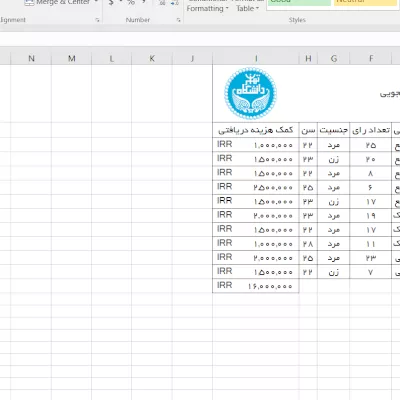Click the Merge & Center button
The image size is (400, 400).
pos(57,2)
